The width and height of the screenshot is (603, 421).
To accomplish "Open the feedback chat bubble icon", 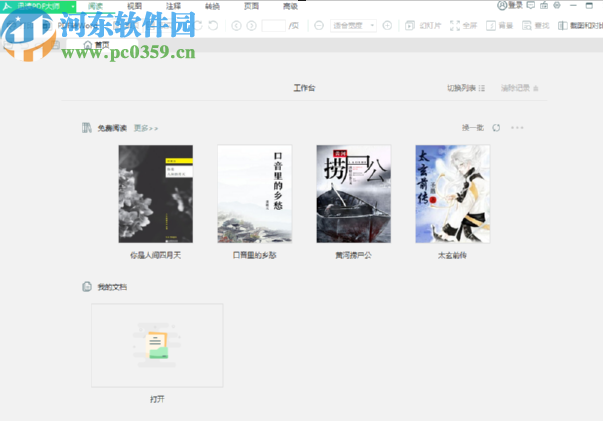I will pyautogui.click(x=531, y=5).
